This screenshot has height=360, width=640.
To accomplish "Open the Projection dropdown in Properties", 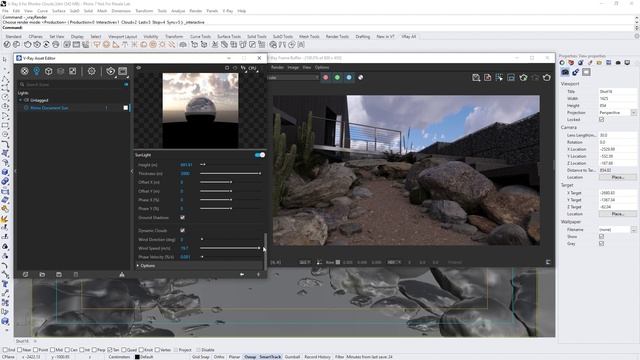I will point(633,112).
